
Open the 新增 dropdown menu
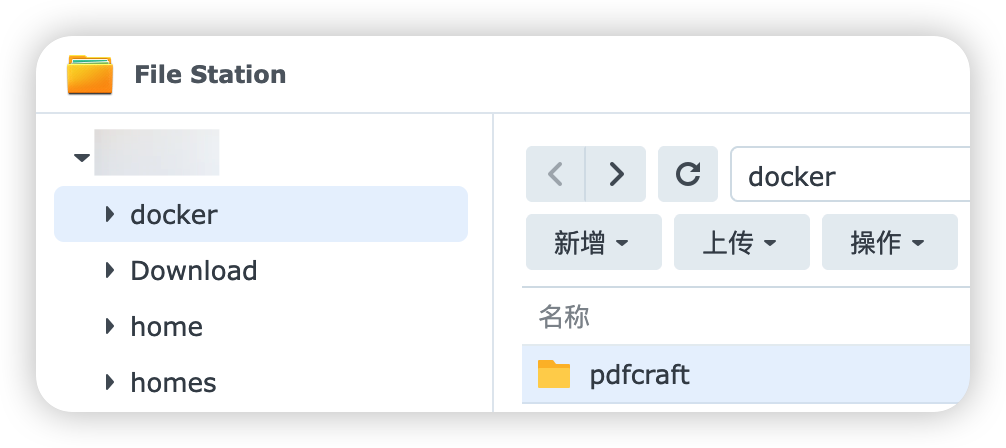pos(593,242)
